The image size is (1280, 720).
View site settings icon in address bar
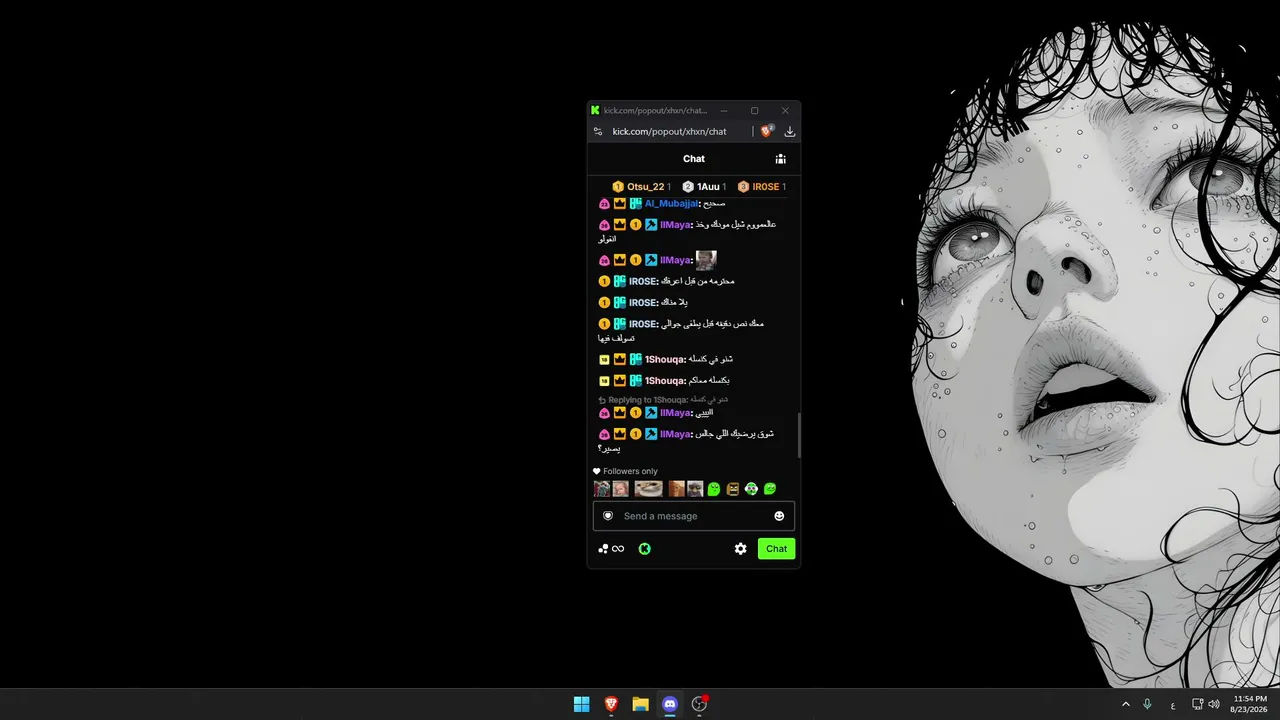(598, 131)
